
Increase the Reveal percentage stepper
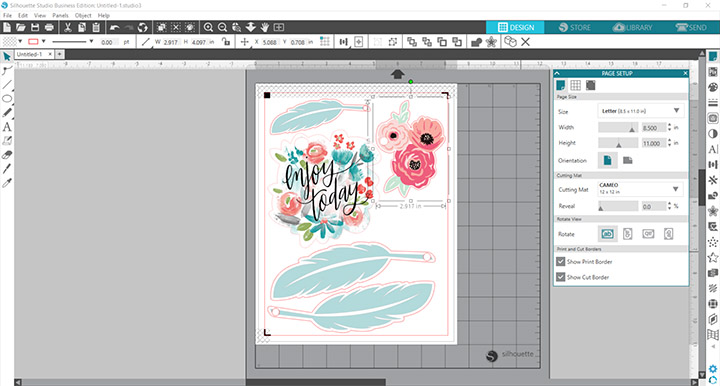(x=669, y=204)
